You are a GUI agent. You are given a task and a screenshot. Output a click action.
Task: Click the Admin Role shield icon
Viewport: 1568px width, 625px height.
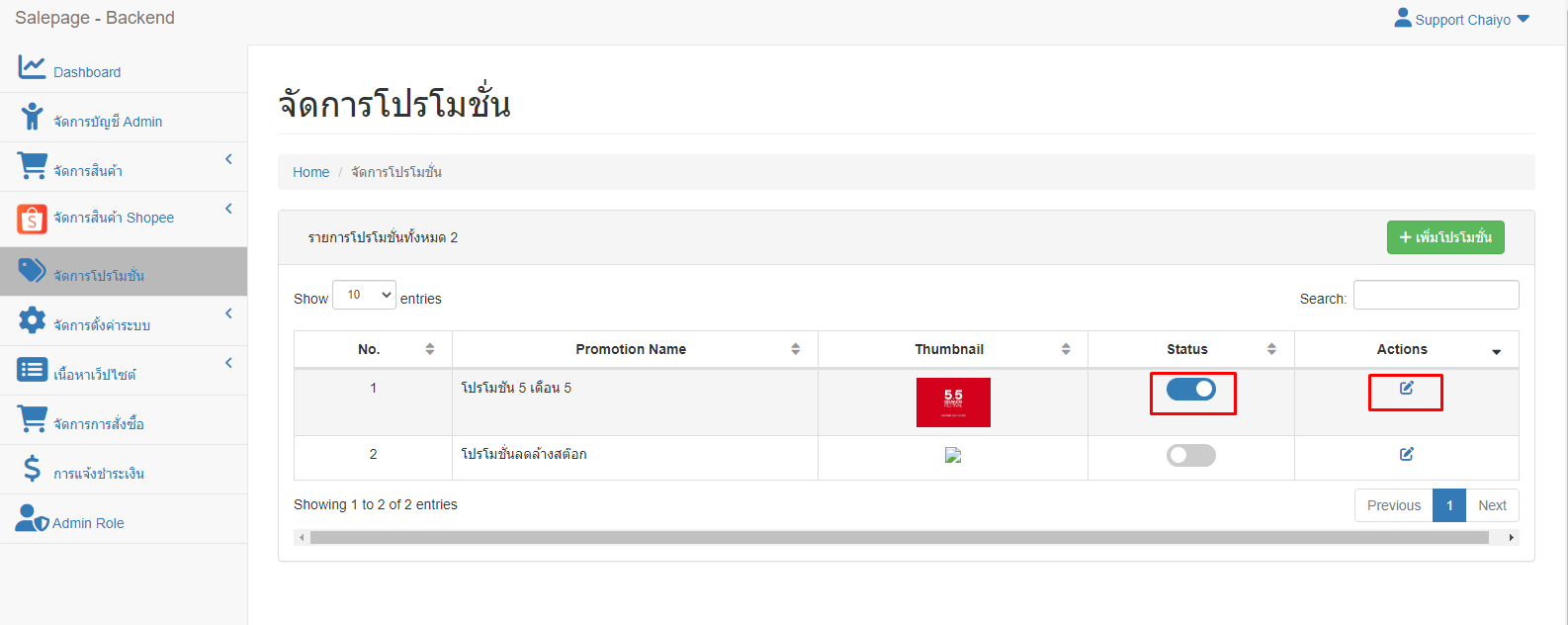(x=32, y=518)
